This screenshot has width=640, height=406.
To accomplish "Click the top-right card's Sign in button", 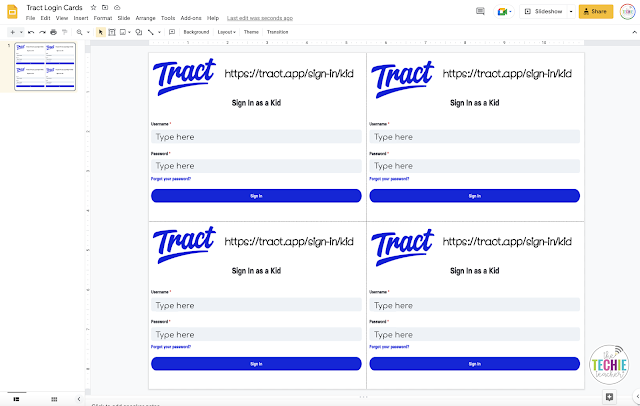I will (474, 196).
